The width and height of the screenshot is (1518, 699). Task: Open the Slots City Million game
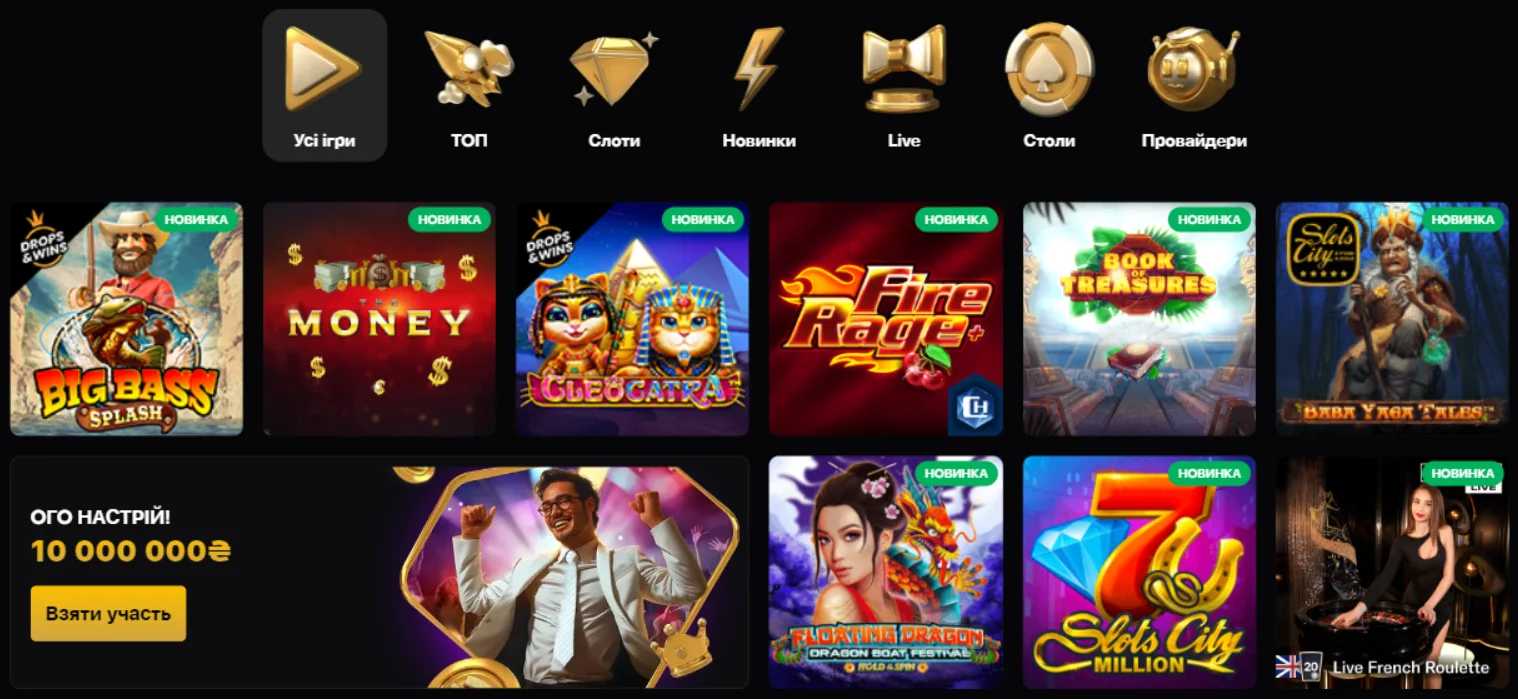tap(1139, 573)
